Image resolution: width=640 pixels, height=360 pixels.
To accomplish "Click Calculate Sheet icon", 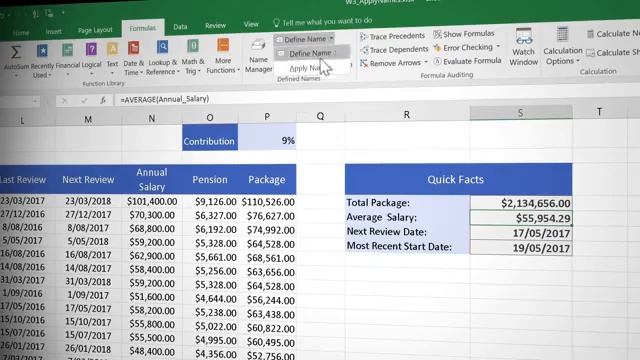I will click(590, 53).
